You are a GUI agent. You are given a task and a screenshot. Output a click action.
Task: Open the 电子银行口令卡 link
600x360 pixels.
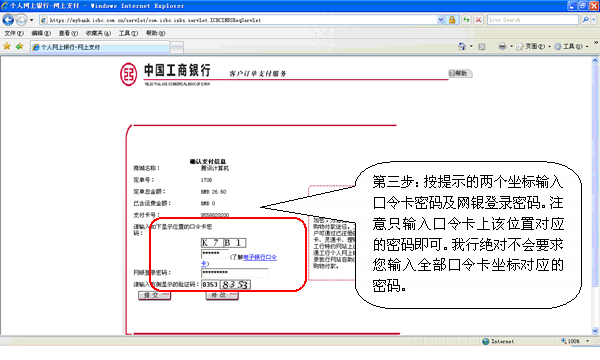click(260, 257)
